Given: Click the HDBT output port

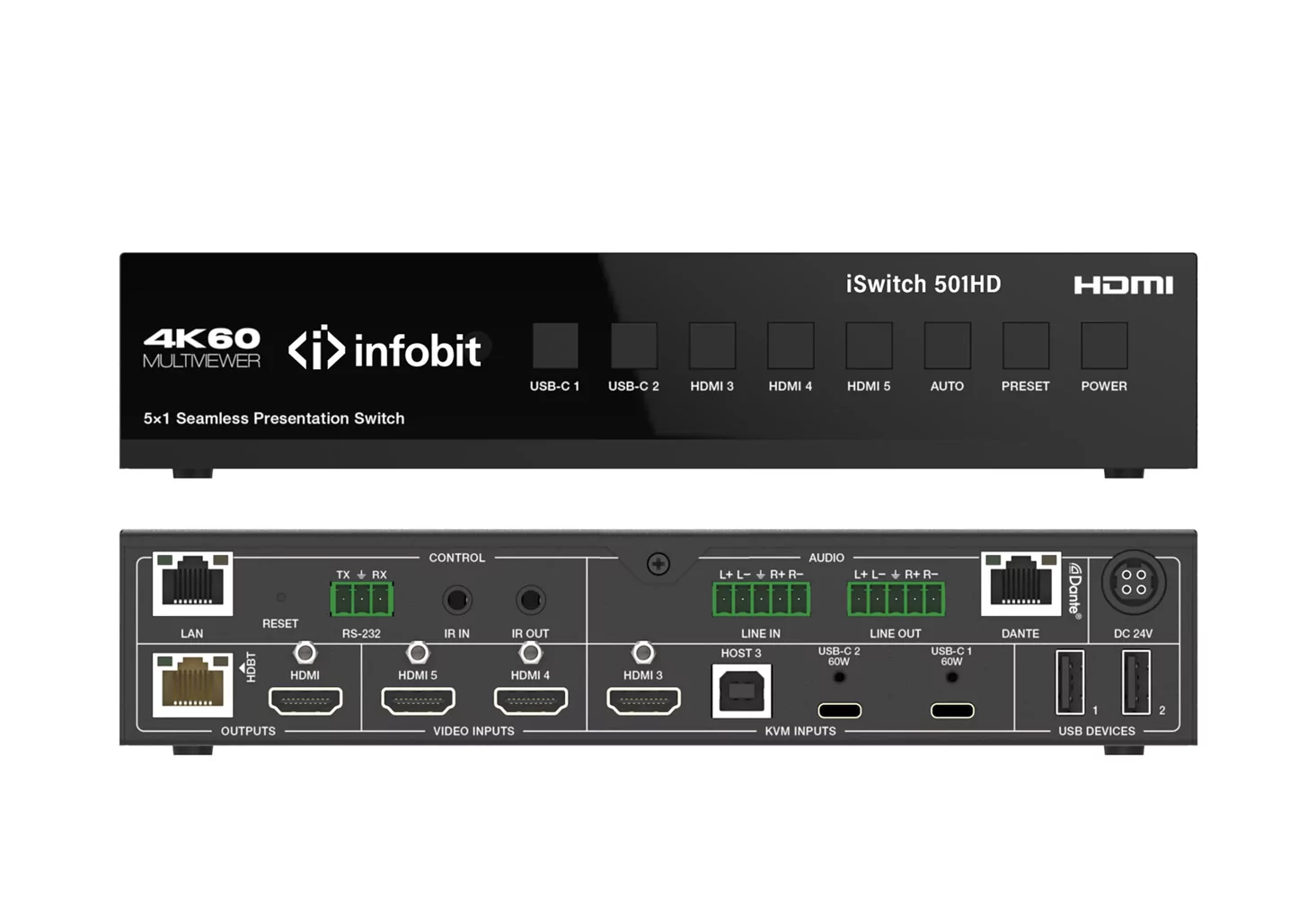Looking at the screenshot, I should [192, 685].
